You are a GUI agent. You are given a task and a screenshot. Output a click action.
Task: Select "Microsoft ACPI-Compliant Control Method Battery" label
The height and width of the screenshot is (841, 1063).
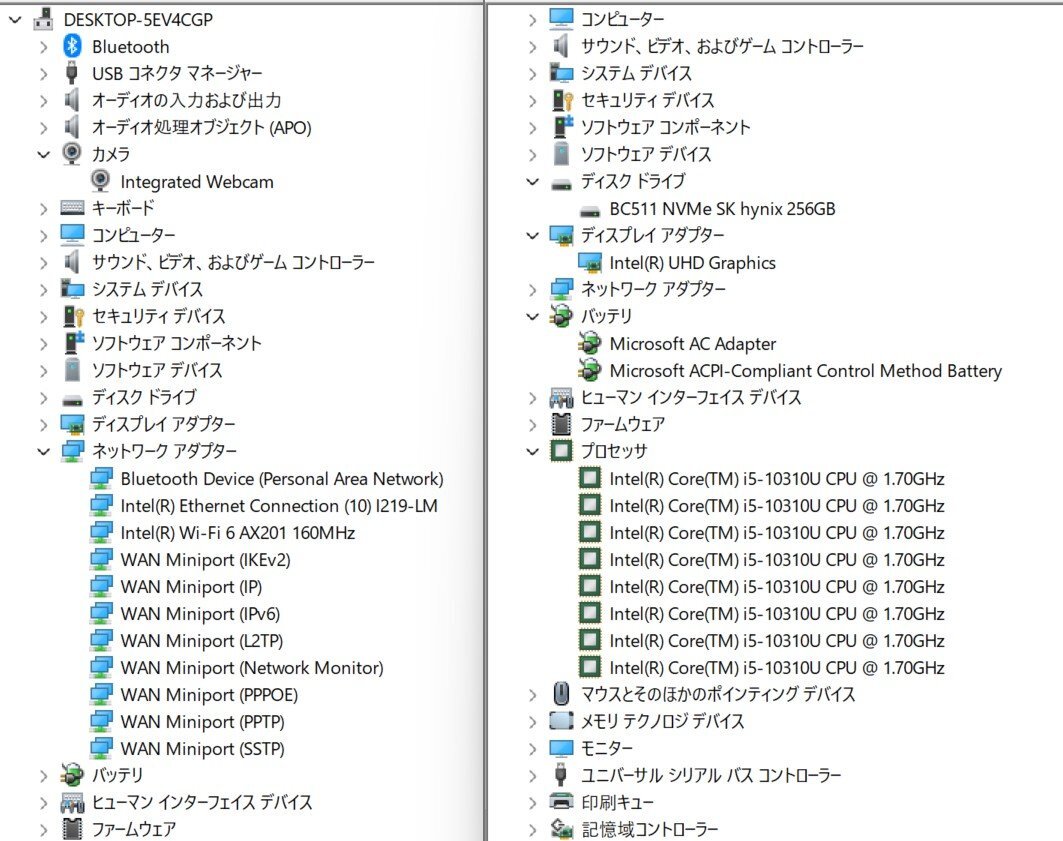[805, 371]
